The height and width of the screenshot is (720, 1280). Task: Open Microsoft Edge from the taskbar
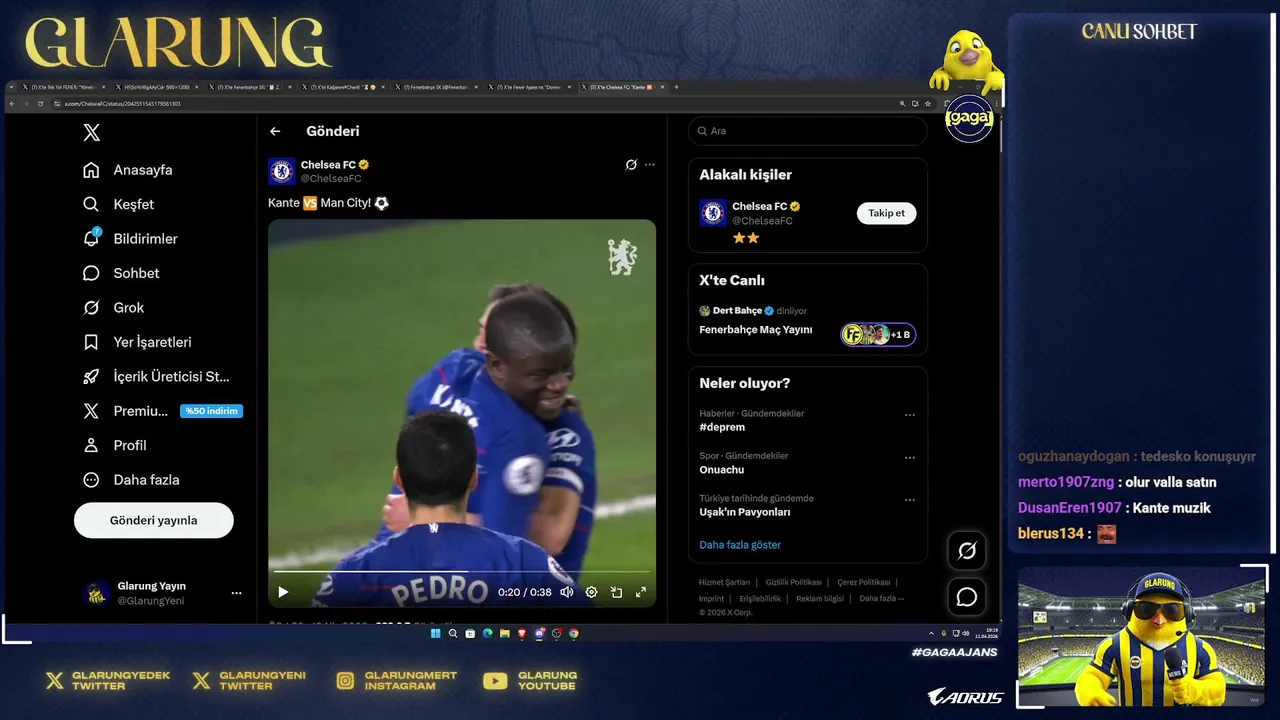(x=488, y=633)
